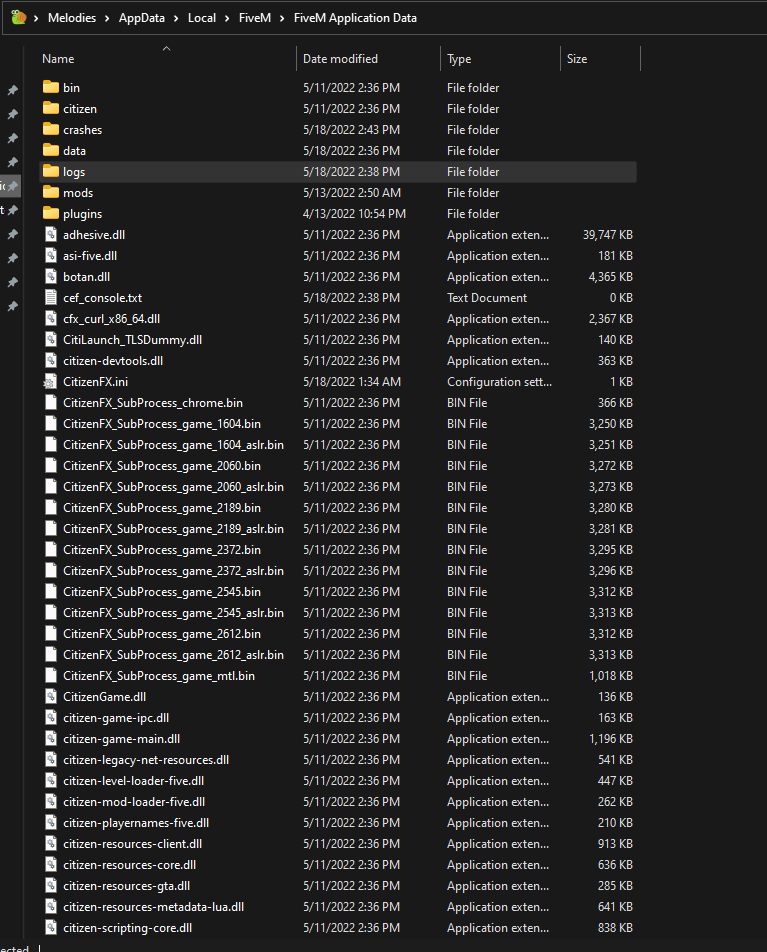Click the Configuration sett... type cell
The width and height of the screenshot is (767, 952).
pos(500,382)
